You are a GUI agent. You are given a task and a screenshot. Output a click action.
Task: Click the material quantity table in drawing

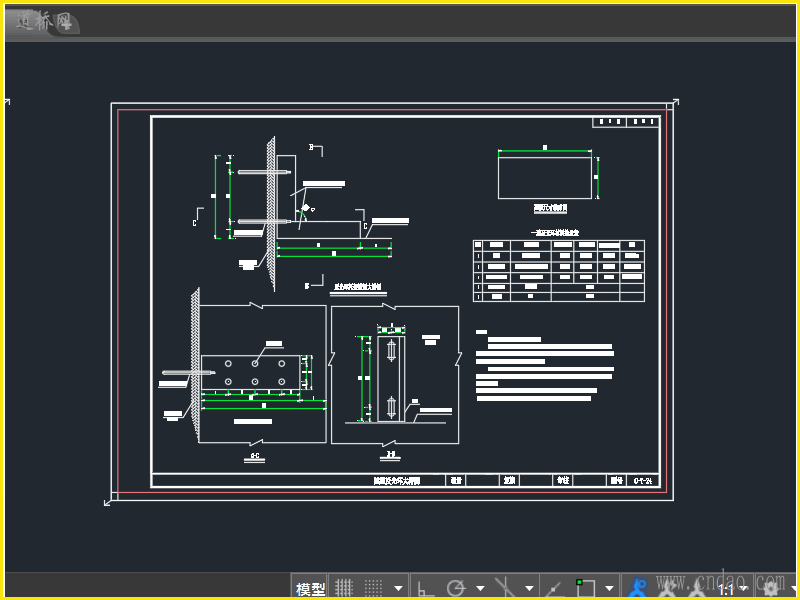coord(558,270)
